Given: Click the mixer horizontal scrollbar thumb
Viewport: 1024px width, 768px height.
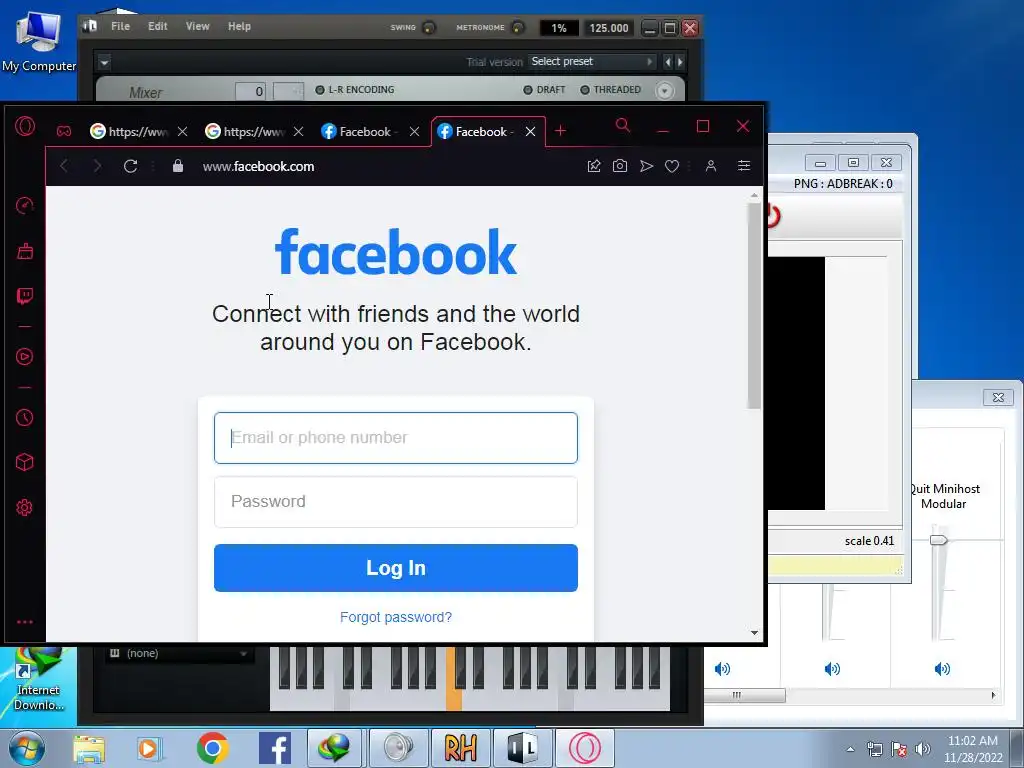Looking at the screenshot, I should point(744,696).
